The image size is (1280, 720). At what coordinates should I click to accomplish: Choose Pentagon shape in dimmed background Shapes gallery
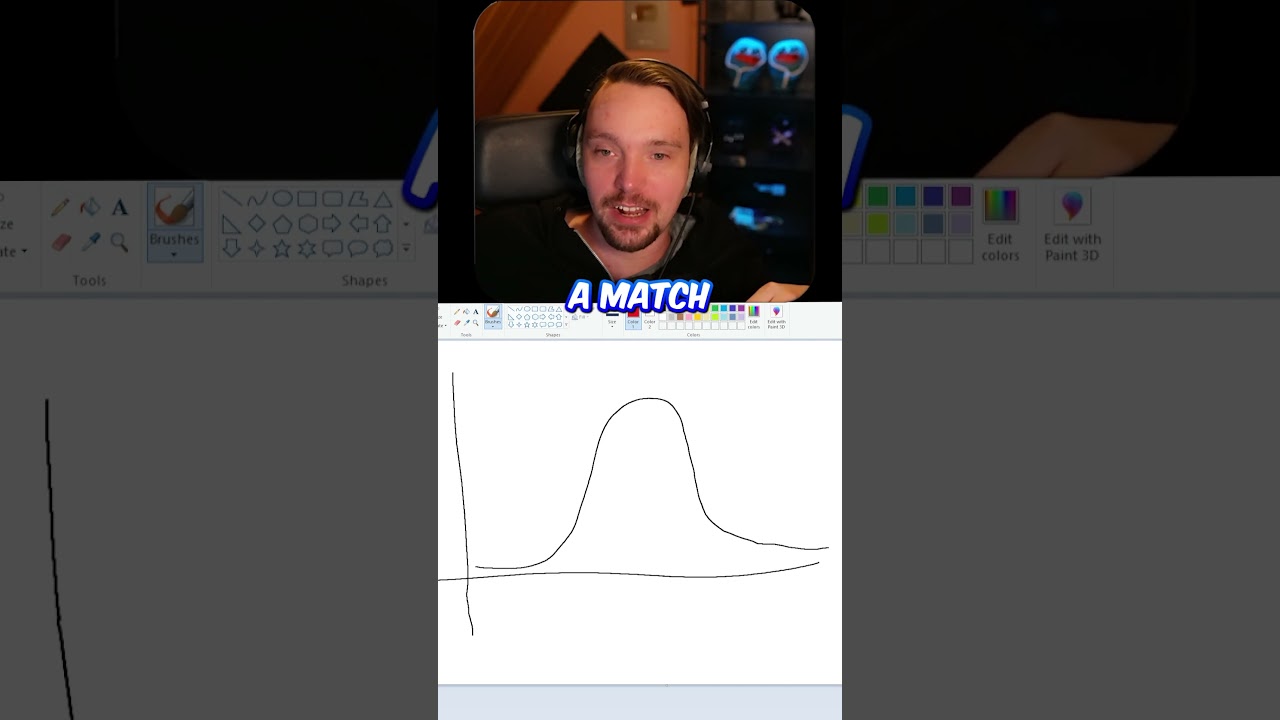pyautogui.click(x=282, y=223)
